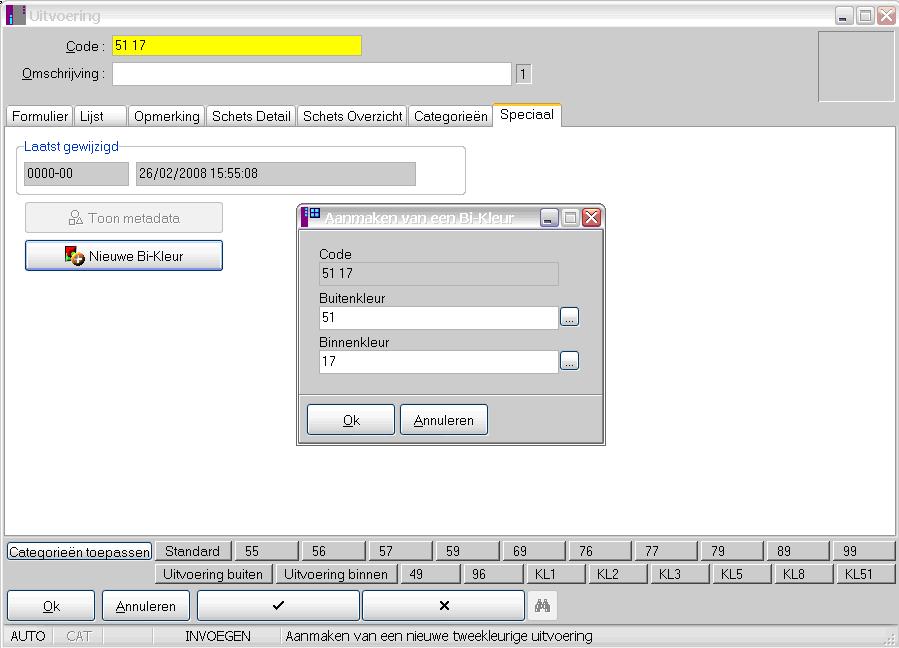The height and width of the screenshot is (648, 899).
Task: Open the Schets Detail tab
Action: [251, 116]
